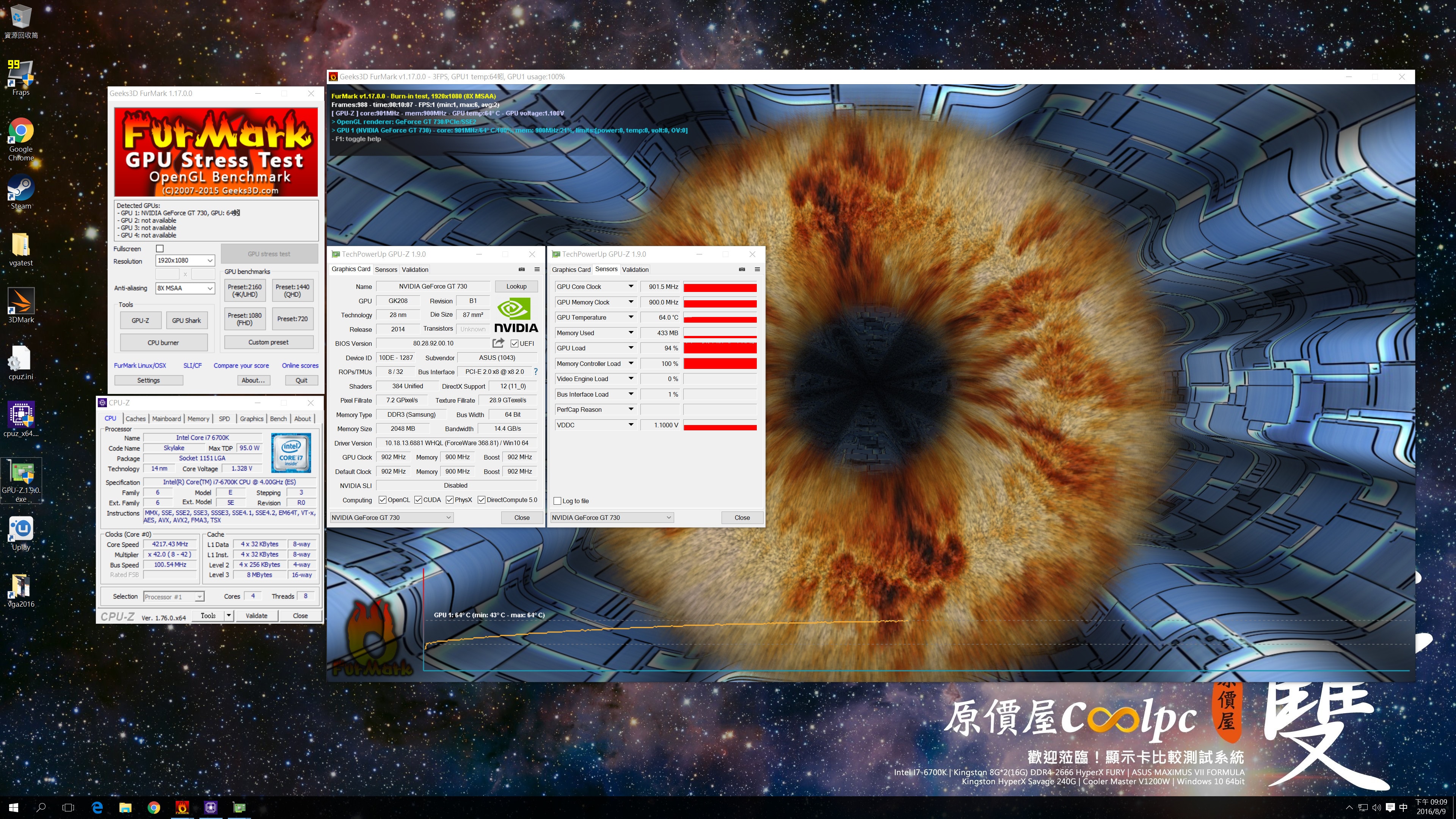Expand the VDDC sensor dropdown
Viewport: 1456px width, 819px height.
pos(631,425)
